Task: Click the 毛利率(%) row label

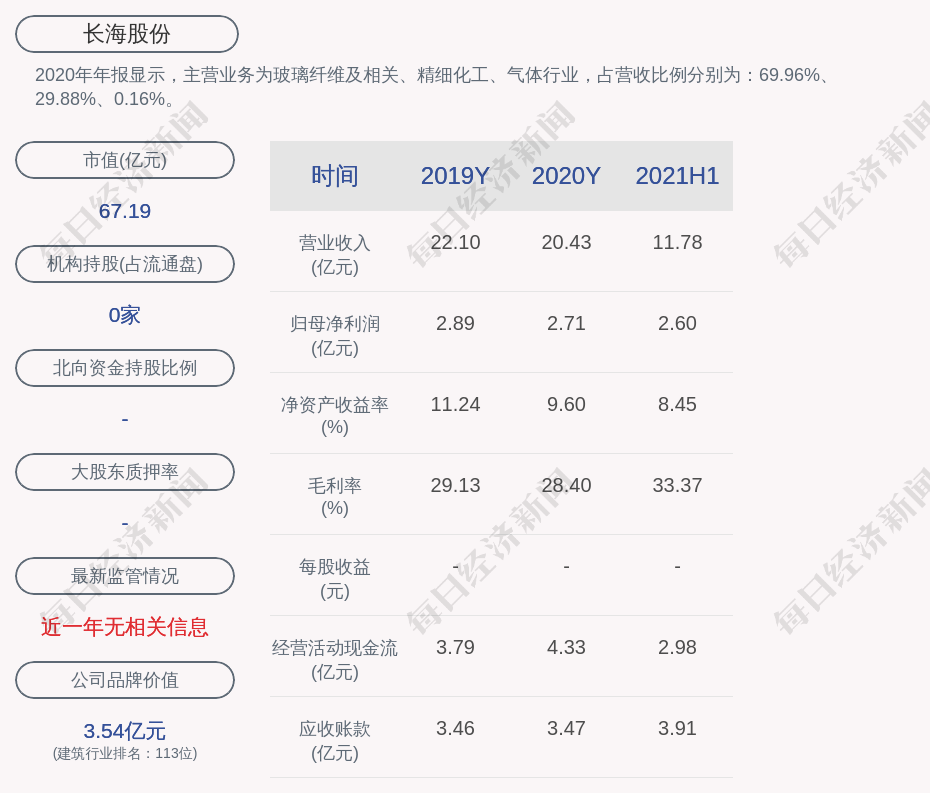Action: (335, 497)
